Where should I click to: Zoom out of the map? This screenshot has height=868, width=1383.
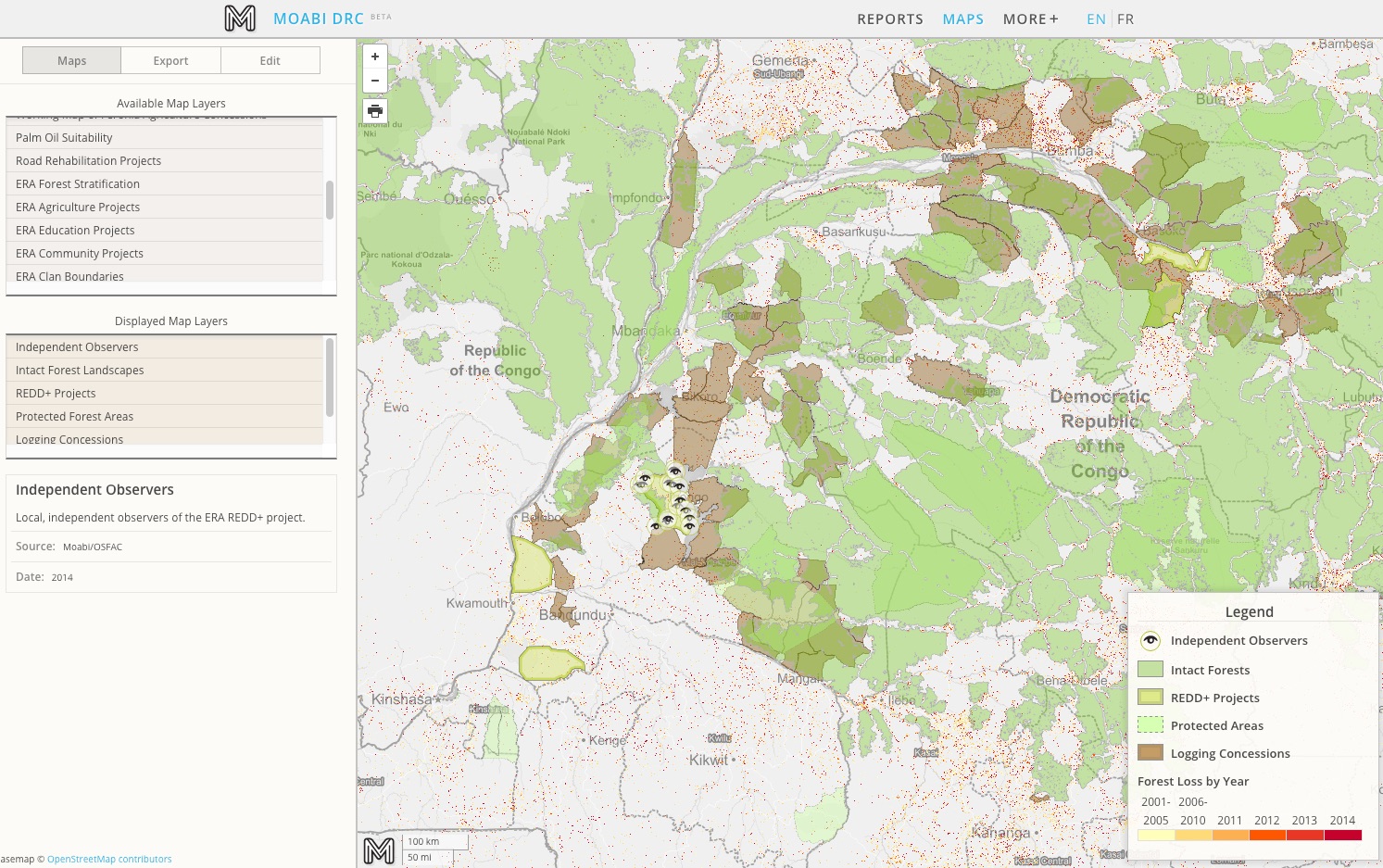click(x=375, y=81)
